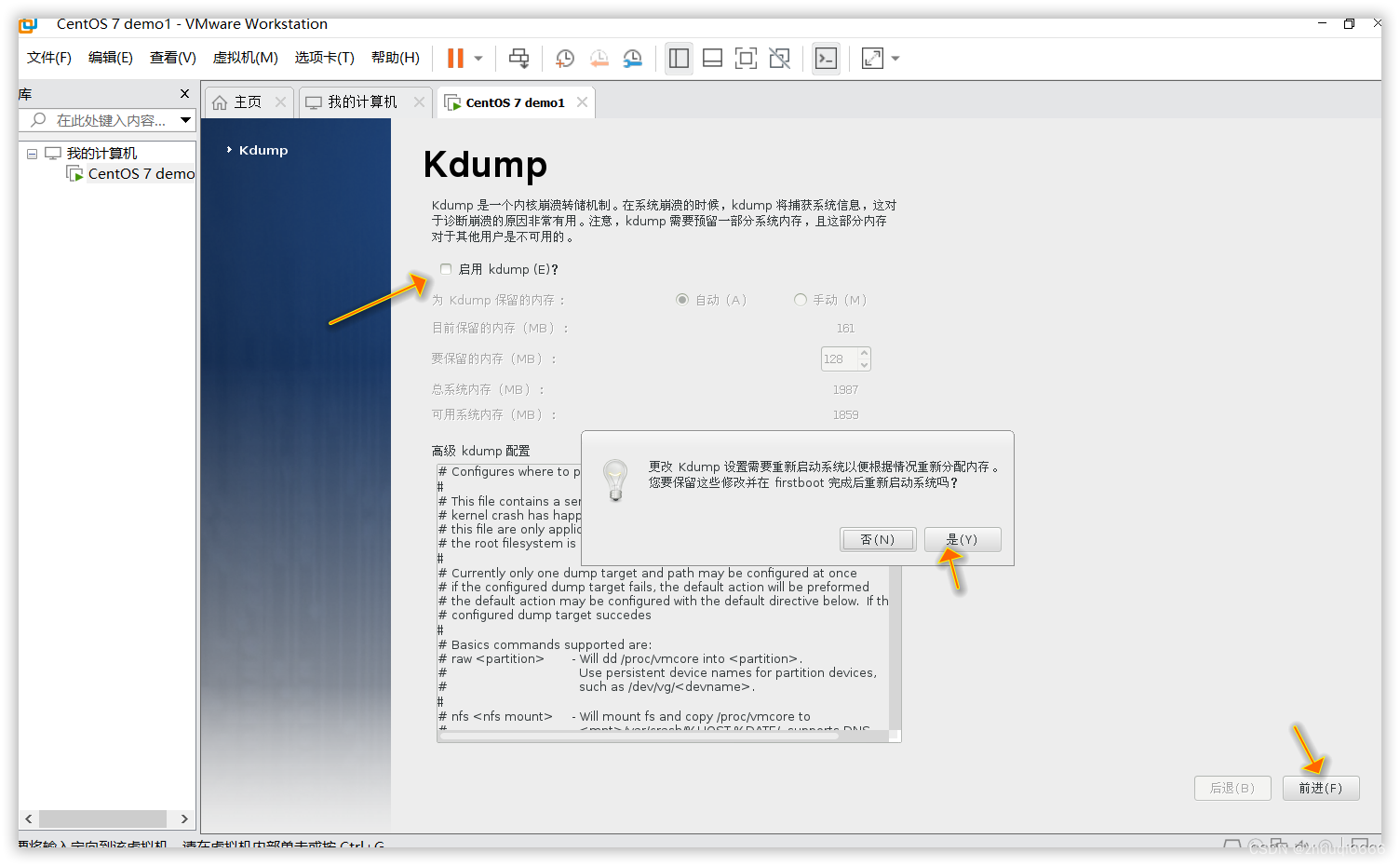Click the 主页 tab home icon

tap(220, 102)
